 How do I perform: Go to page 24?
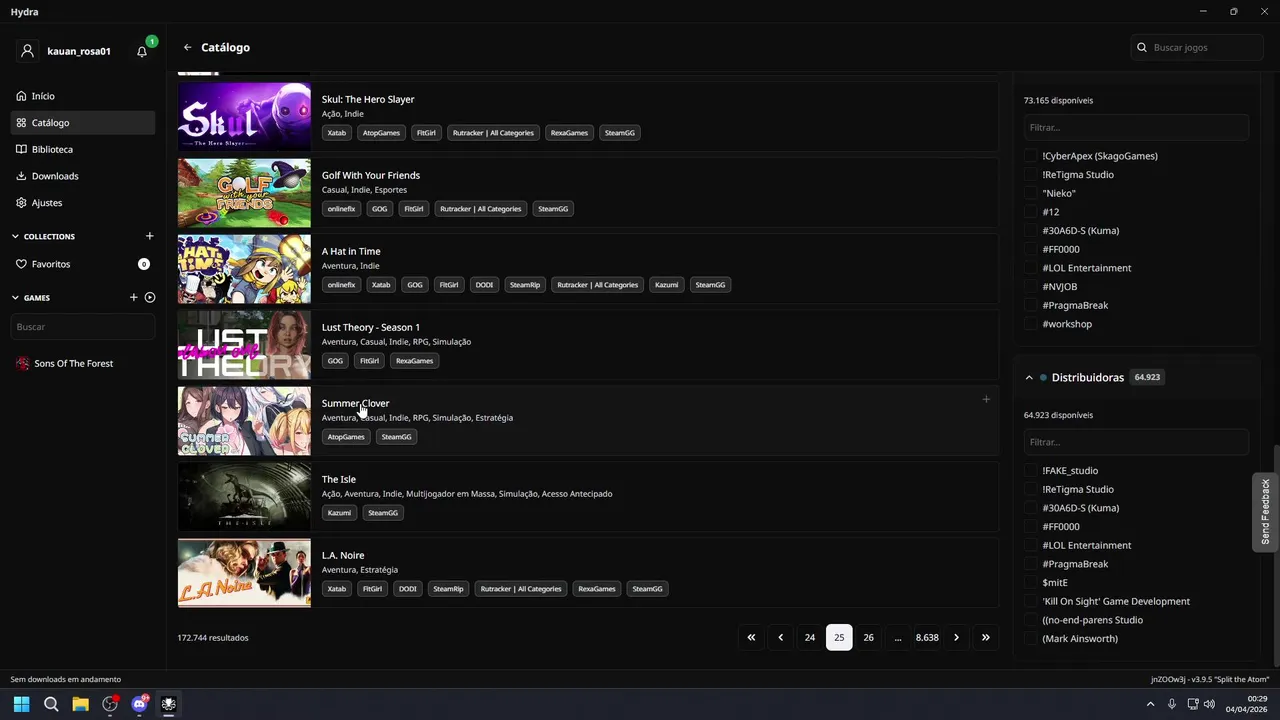coord(810,637)
